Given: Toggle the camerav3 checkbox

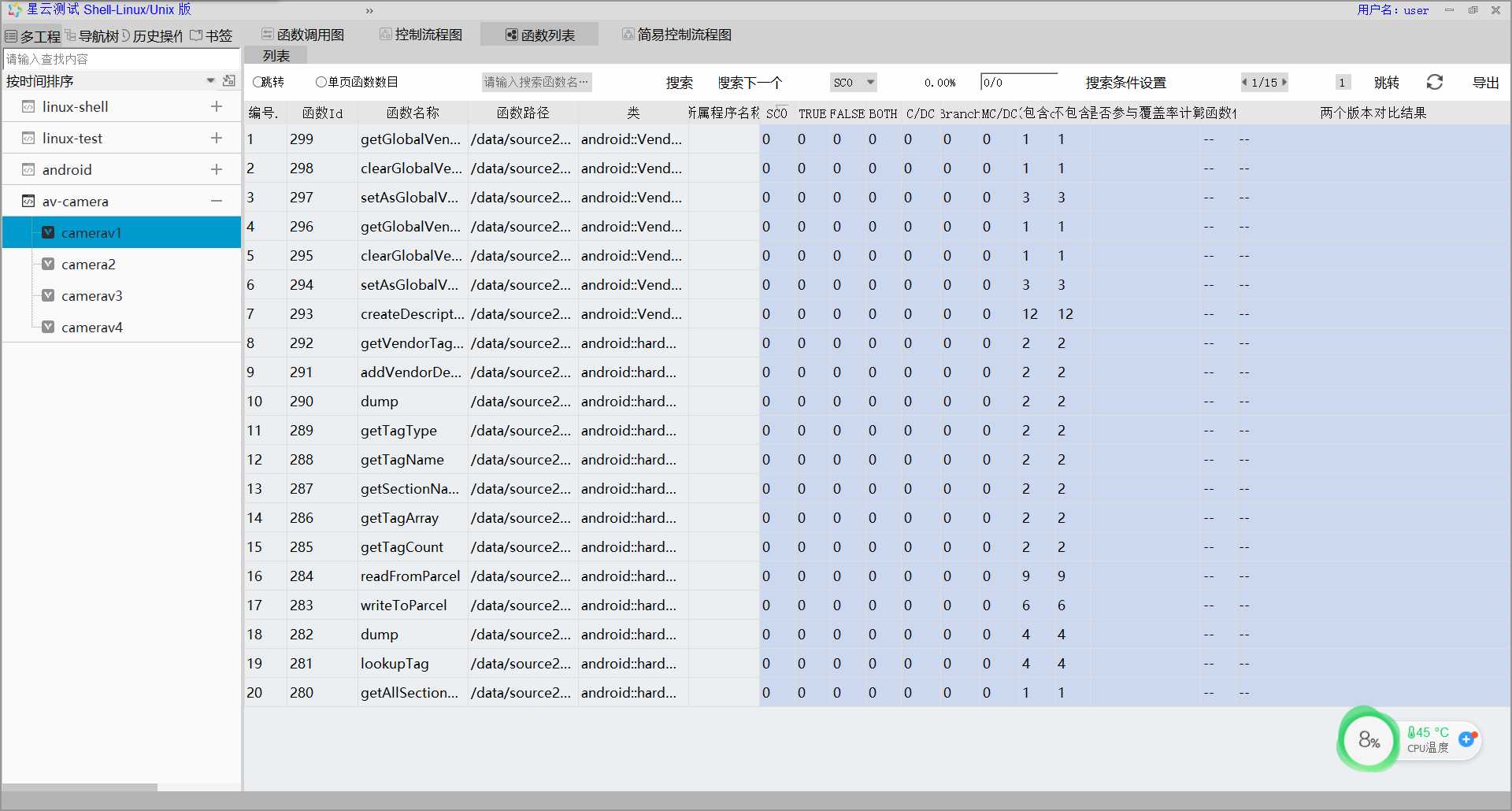Looking at the screenshot, I should click(x=48, y=295).
